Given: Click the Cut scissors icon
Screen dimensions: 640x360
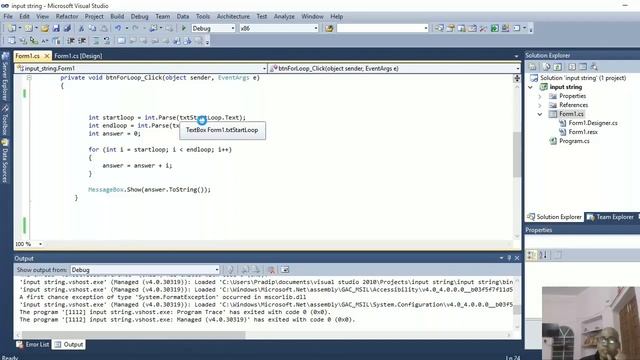Looking at the screenshot, I should coord(81,28).
